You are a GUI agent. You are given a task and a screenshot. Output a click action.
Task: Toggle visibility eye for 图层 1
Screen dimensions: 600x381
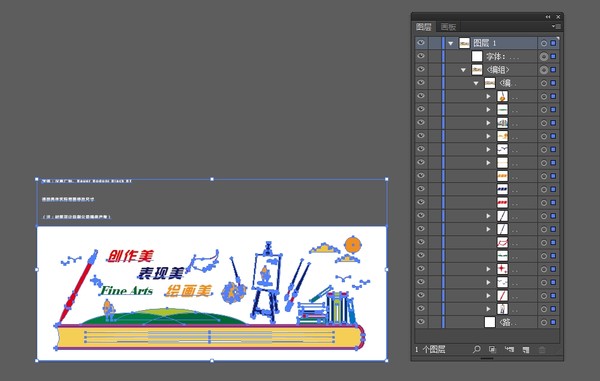tap(421, 43)
